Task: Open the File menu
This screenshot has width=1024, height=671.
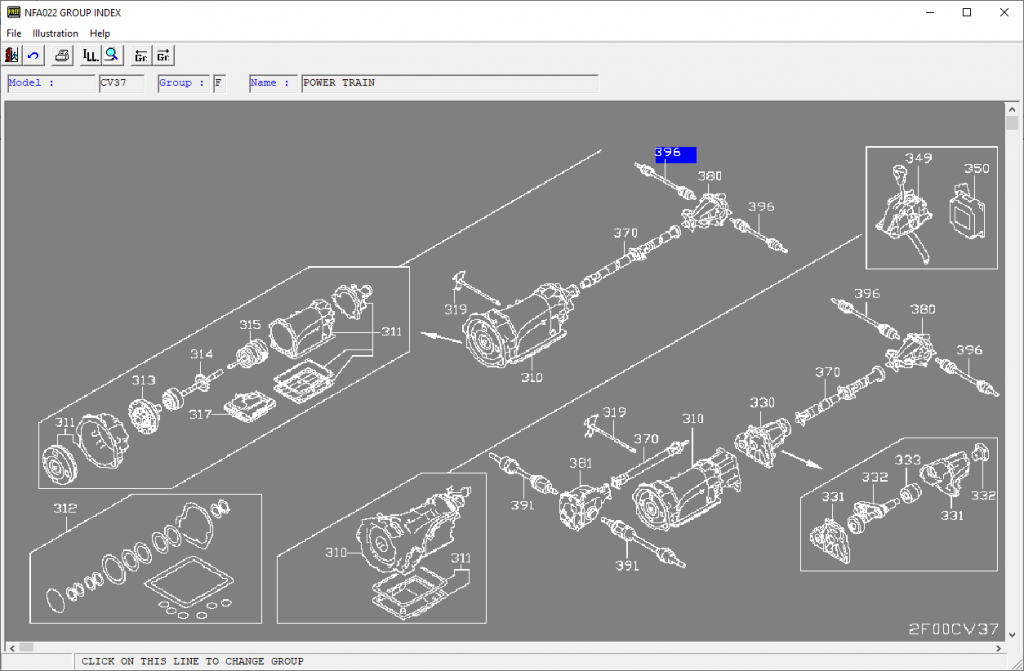Action: click(13, 33)
